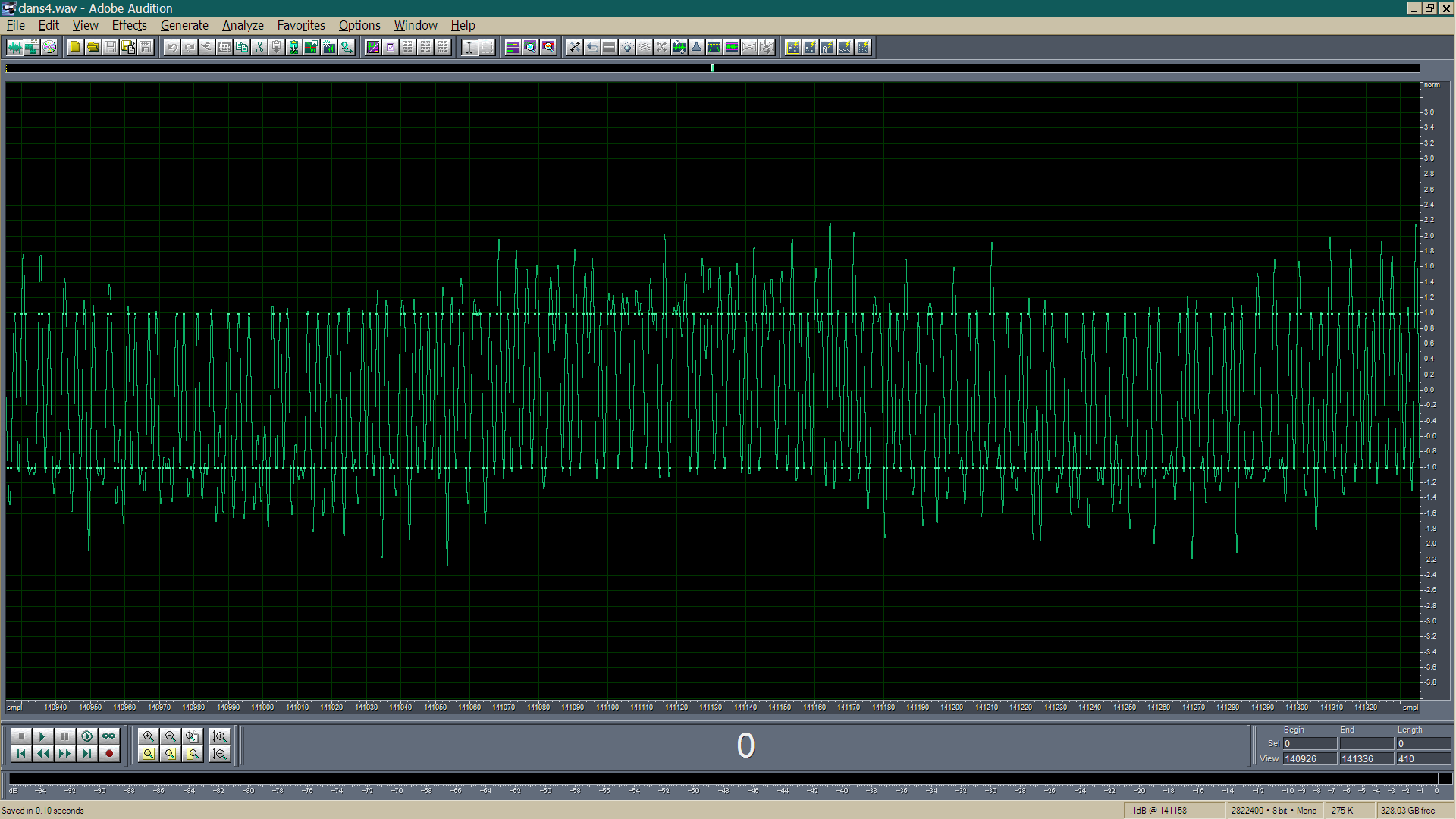This screenshot has height=819, width=1456.
Task: Go to beginning of the file
Action: (x=20, y=753)
